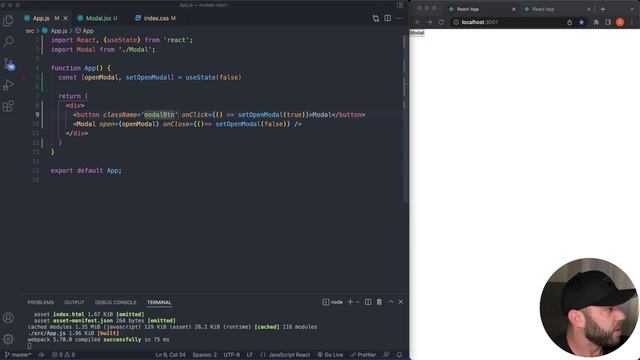Select the TERMINAL panel tab
The width and height of the screenshot is (640, 360).
pos(159,302)
